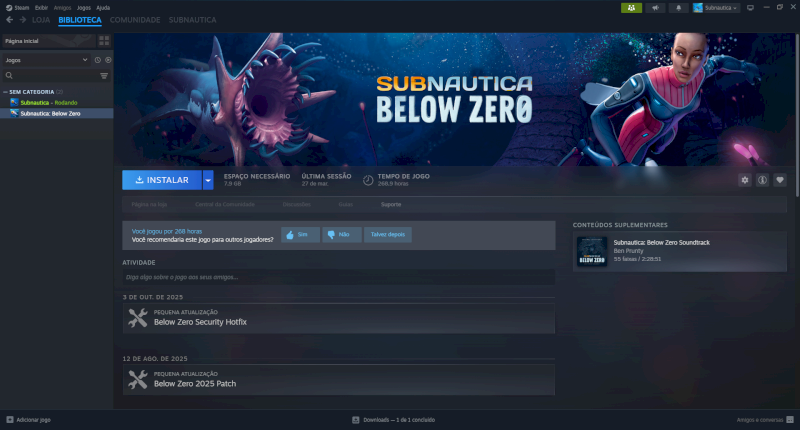Click the plus icon next to Adicionar jogo

10,420
